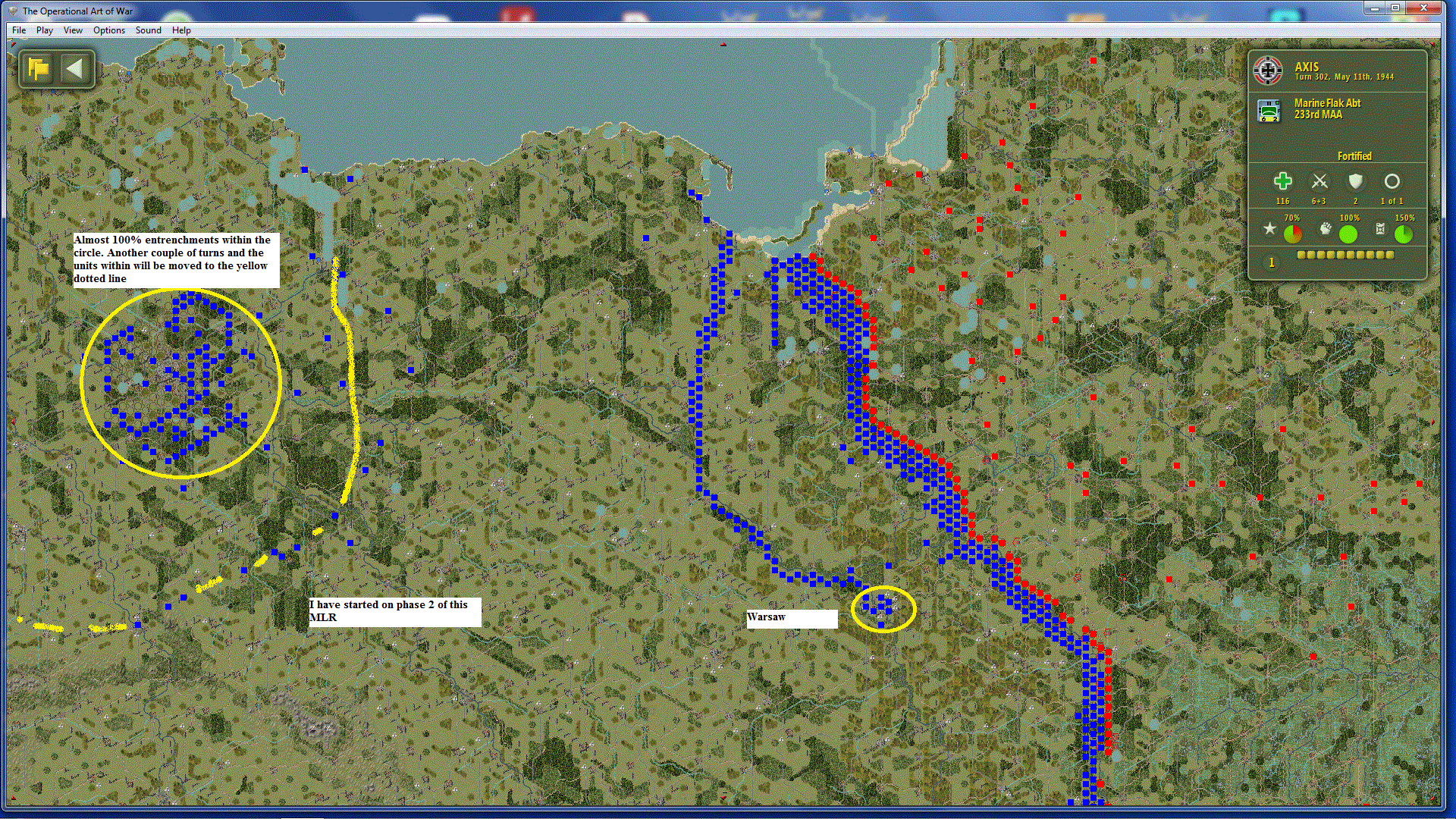The width and height of the screenshot is (1456, 819).
Task: Click the white circle movement icon
Action: click(x=1392, y=181)
